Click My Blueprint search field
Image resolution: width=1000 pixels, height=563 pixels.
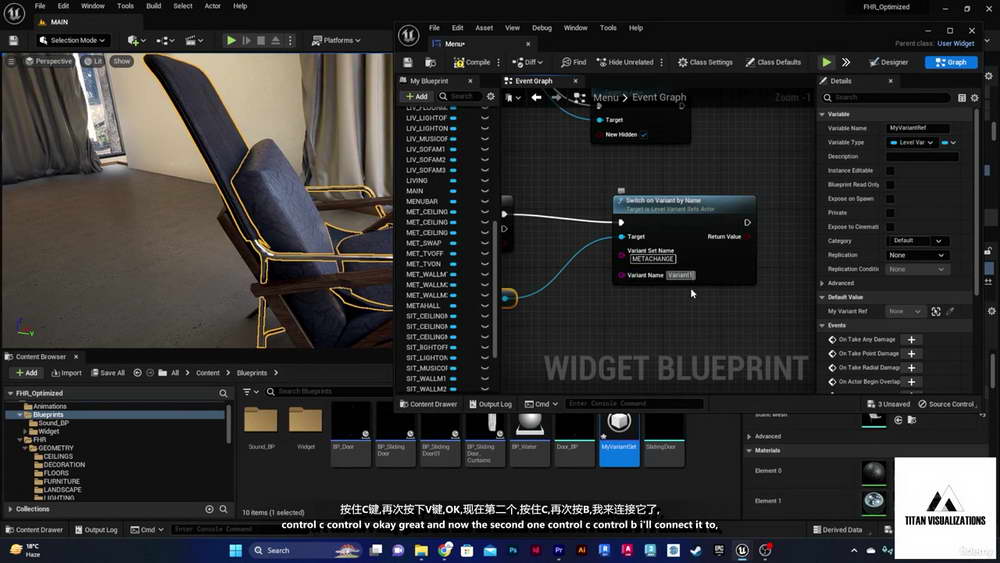(x=461, y=96)
